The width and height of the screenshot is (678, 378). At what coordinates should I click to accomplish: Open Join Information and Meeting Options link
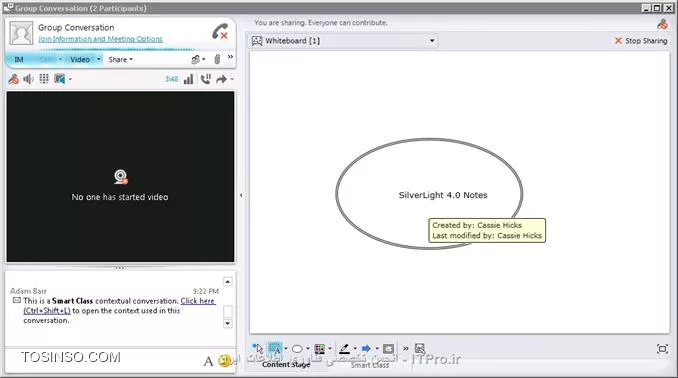[x=100, y=39]
